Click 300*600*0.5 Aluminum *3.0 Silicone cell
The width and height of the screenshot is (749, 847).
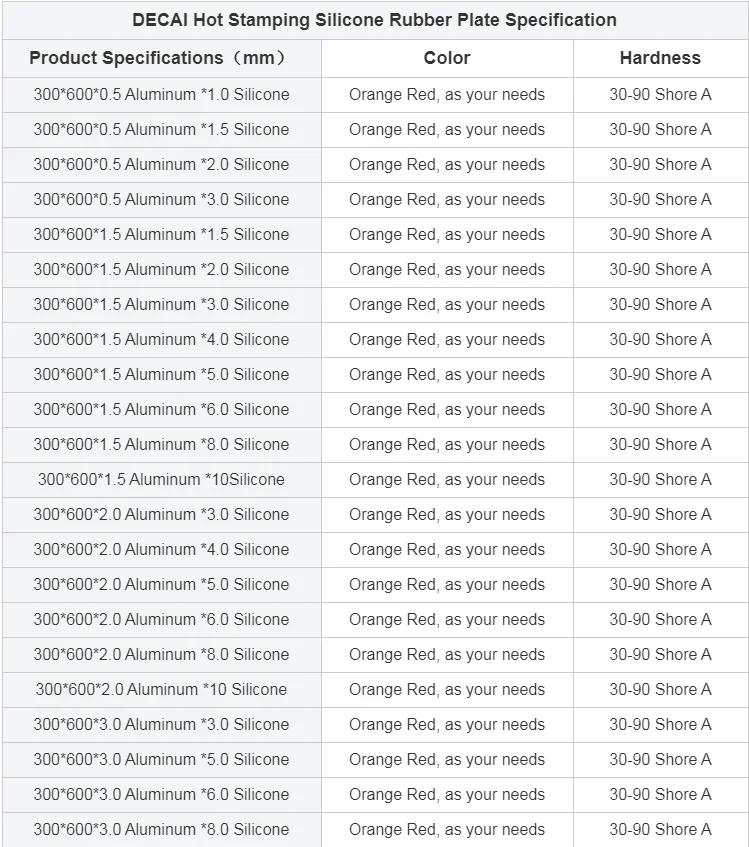click(x=162, y=200)
